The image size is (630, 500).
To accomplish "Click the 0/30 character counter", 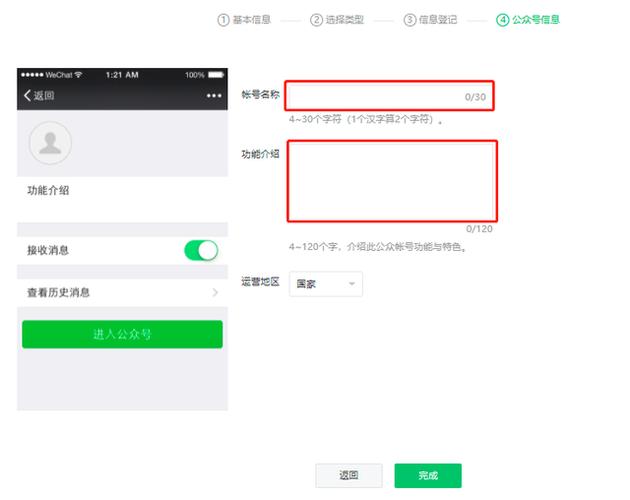I will click(475, 97).
